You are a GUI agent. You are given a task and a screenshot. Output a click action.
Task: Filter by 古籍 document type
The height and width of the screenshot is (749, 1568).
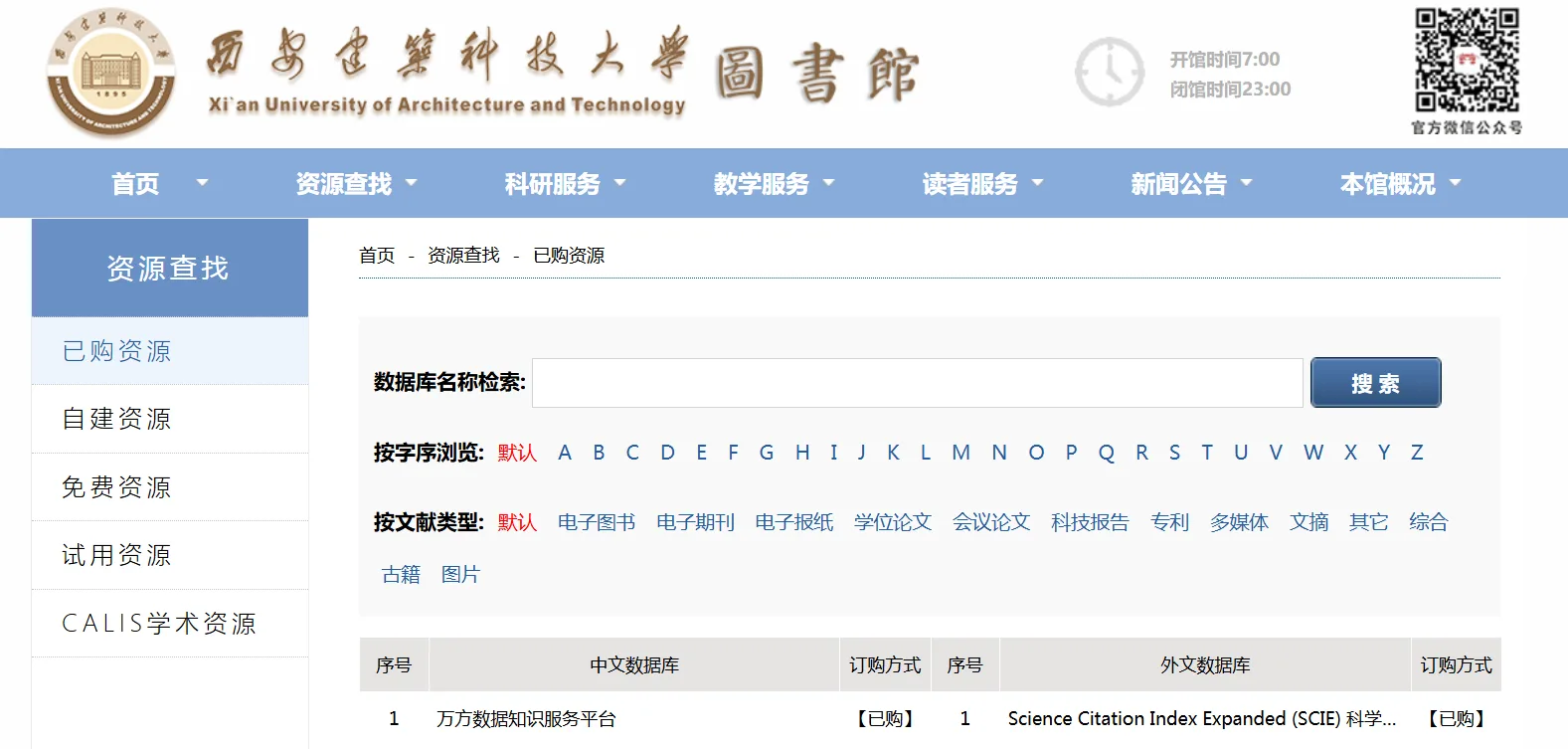401,575
